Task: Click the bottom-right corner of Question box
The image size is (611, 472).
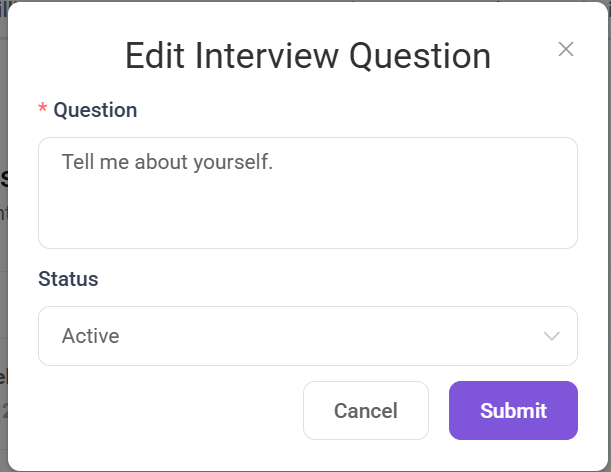Action: click(570, 241)
